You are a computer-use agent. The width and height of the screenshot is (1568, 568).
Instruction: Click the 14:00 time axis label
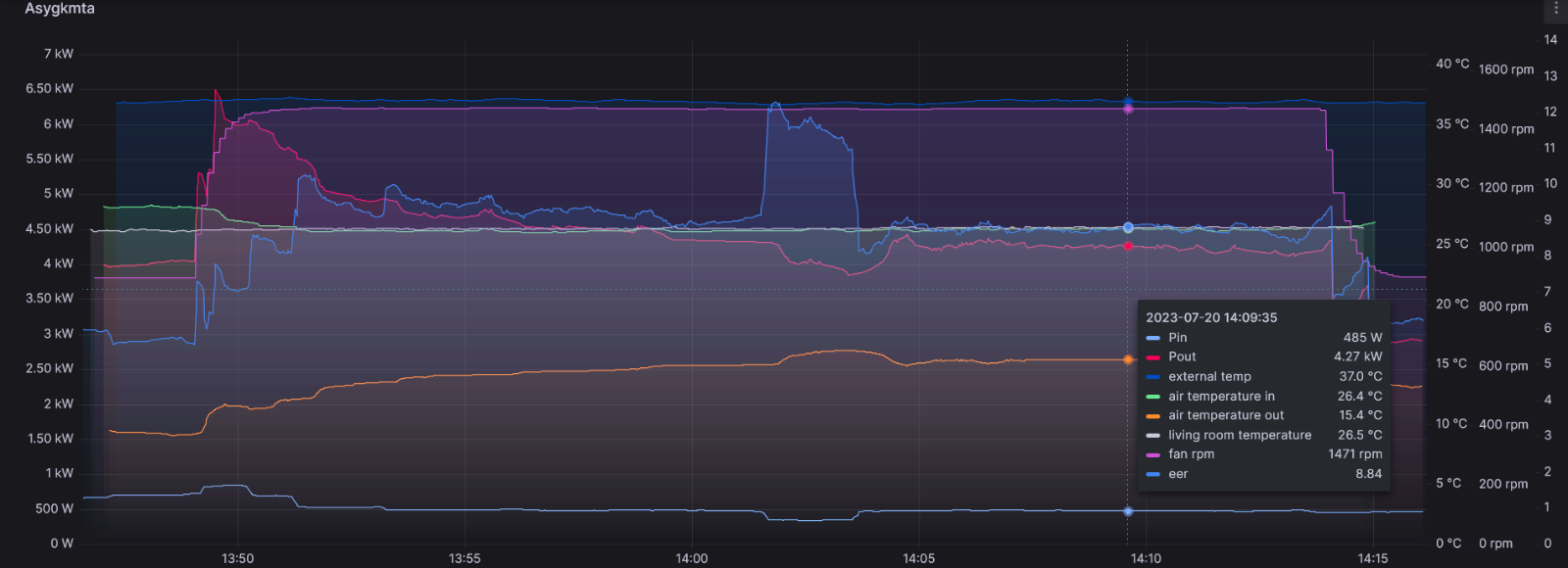pos(692,559)
